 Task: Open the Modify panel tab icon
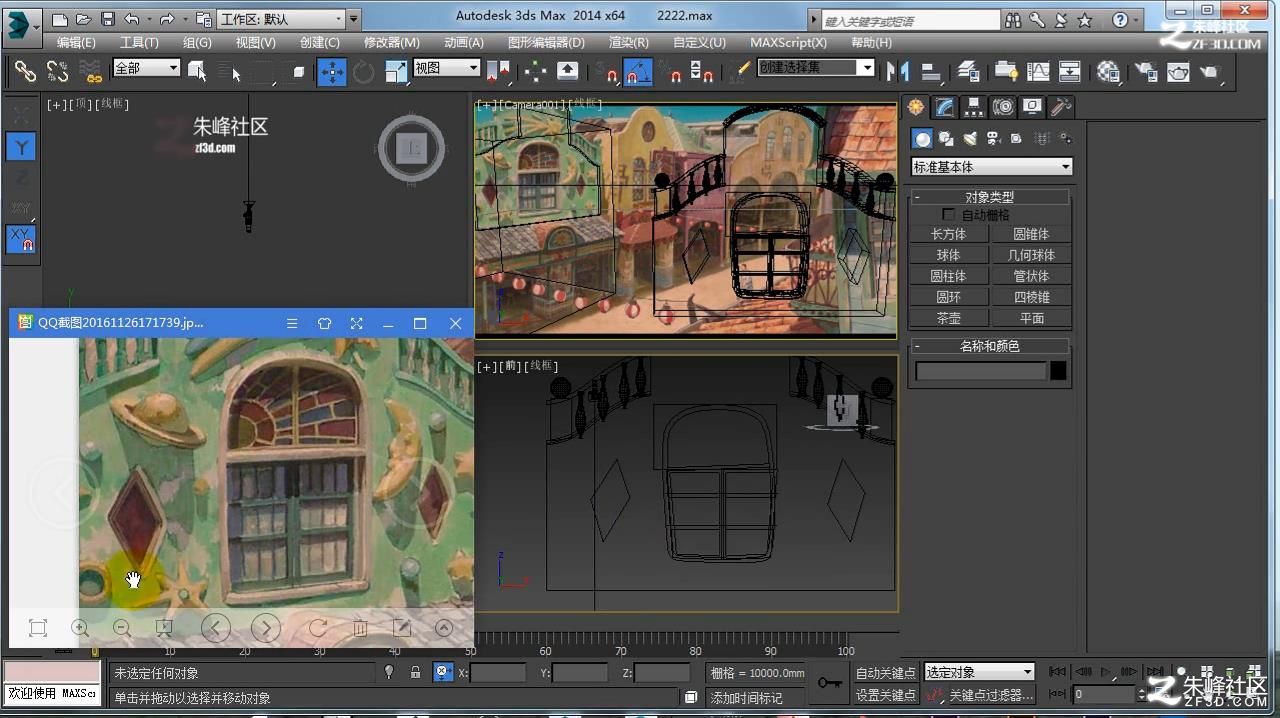[944, 107]
